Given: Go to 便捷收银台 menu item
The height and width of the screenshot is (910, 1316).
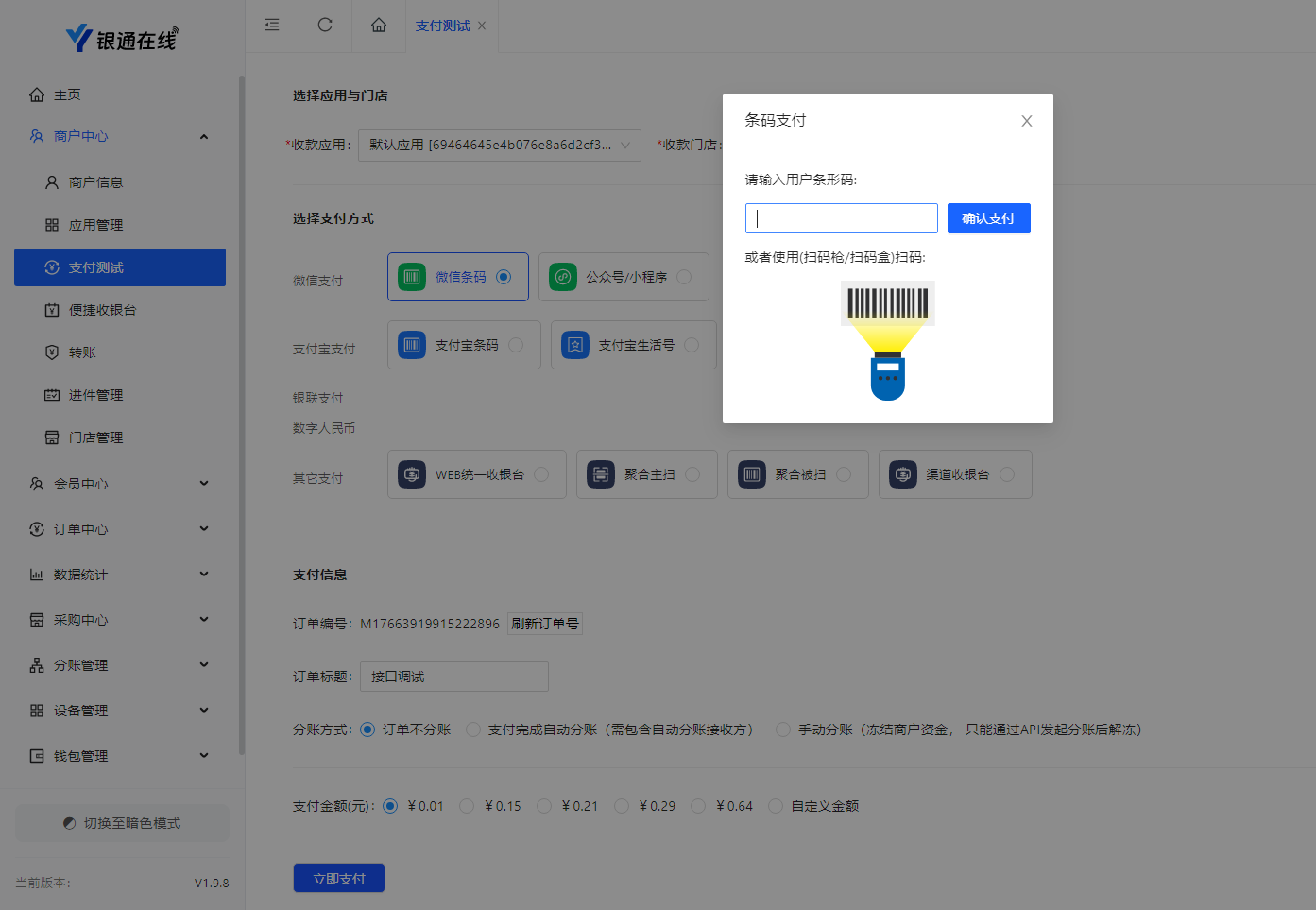Looking at the screenshot, I should coord(102,310).
